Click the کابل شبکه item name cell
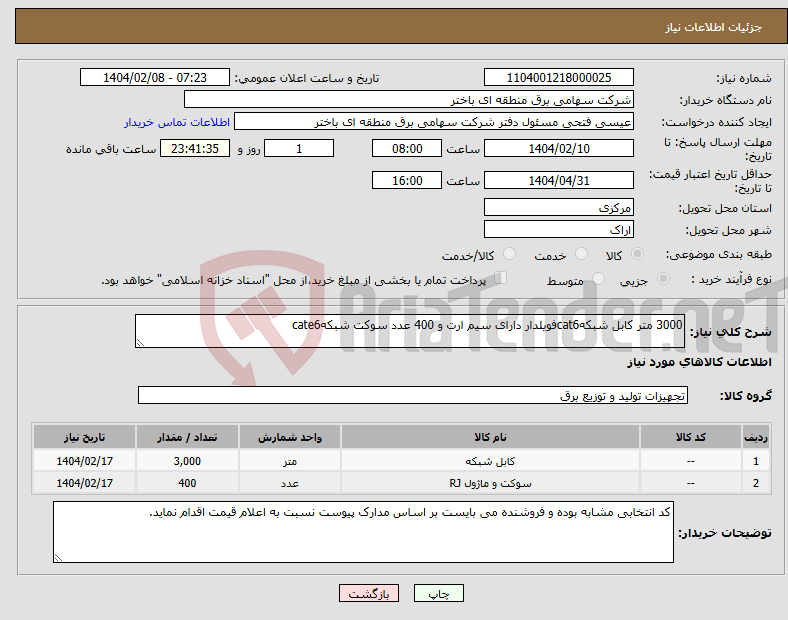The image size is (788, 620). pos(490,461)
